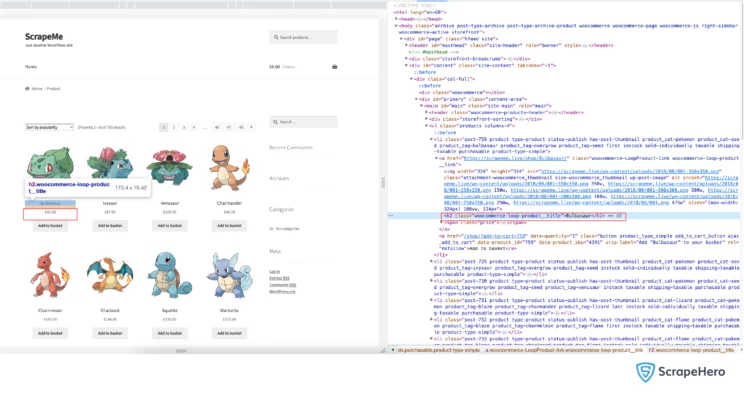Go to results page 2

point(174,127)
